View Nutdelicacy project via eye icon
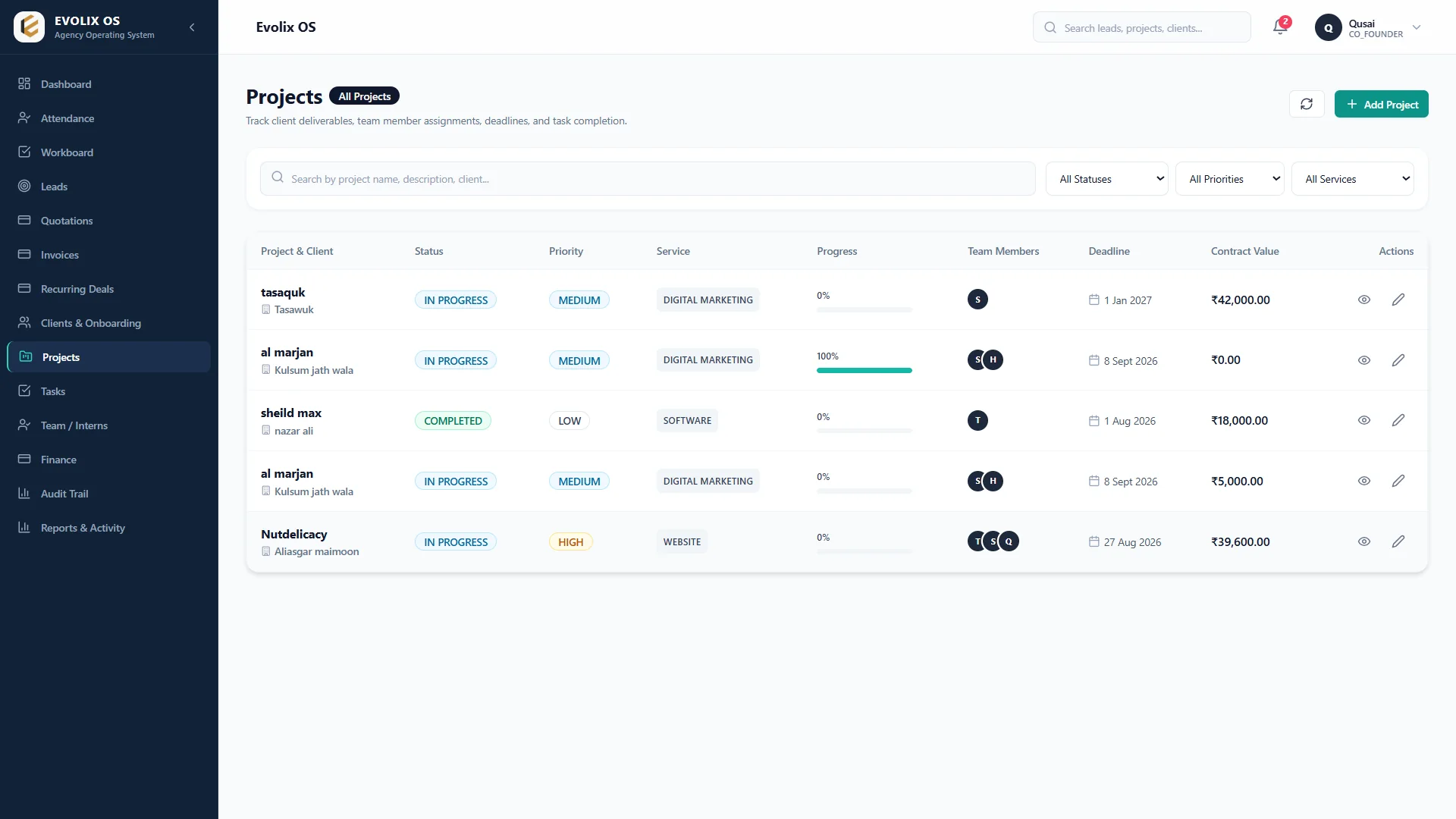The height and width of the screenshot is (819, 1456). click(1363, 541)
